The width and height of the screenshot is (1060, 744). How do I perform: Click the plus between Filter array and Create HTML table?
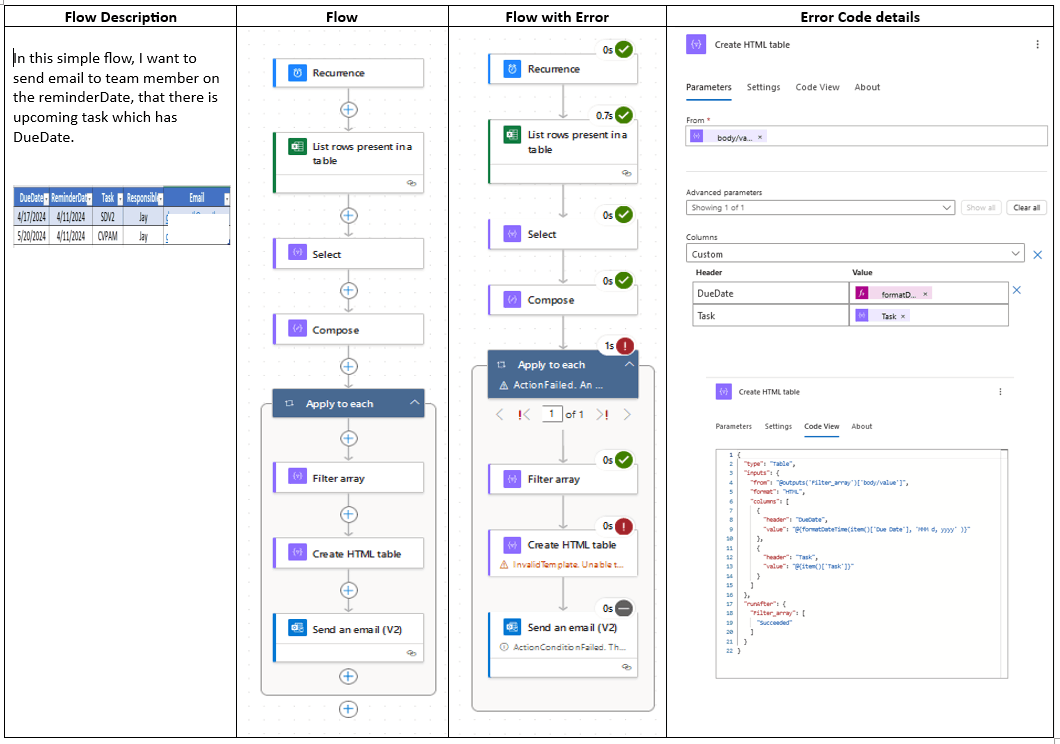pyautogui.click(x=348, y=515)
